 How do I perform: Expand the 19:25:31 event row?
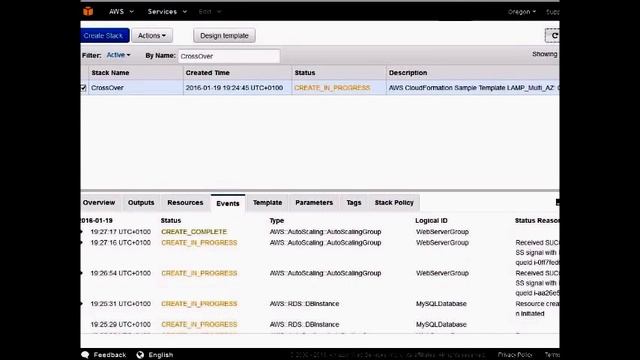click(x=82, y=304)
